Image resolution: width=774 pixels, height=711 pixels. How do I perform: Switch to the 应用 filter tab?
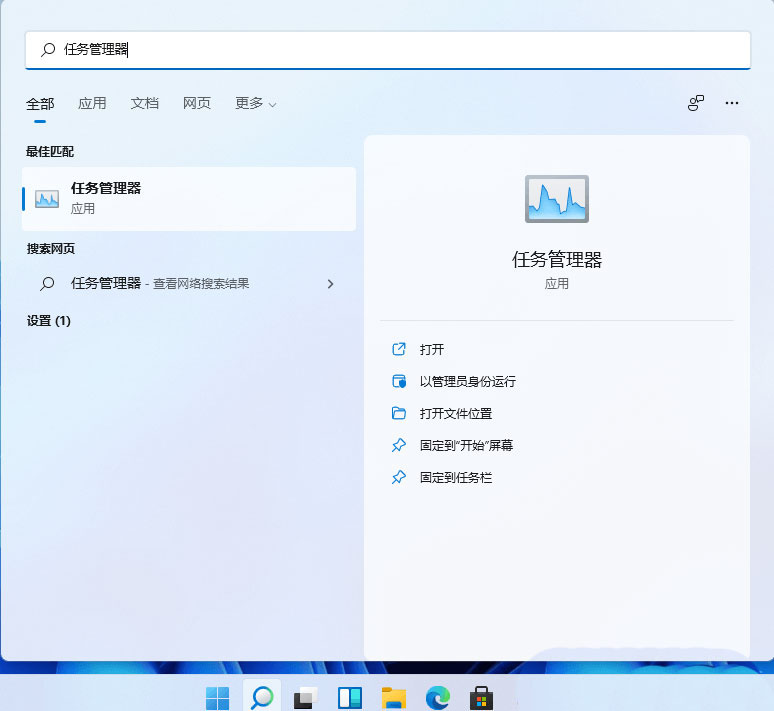click(x=92, y=103)
